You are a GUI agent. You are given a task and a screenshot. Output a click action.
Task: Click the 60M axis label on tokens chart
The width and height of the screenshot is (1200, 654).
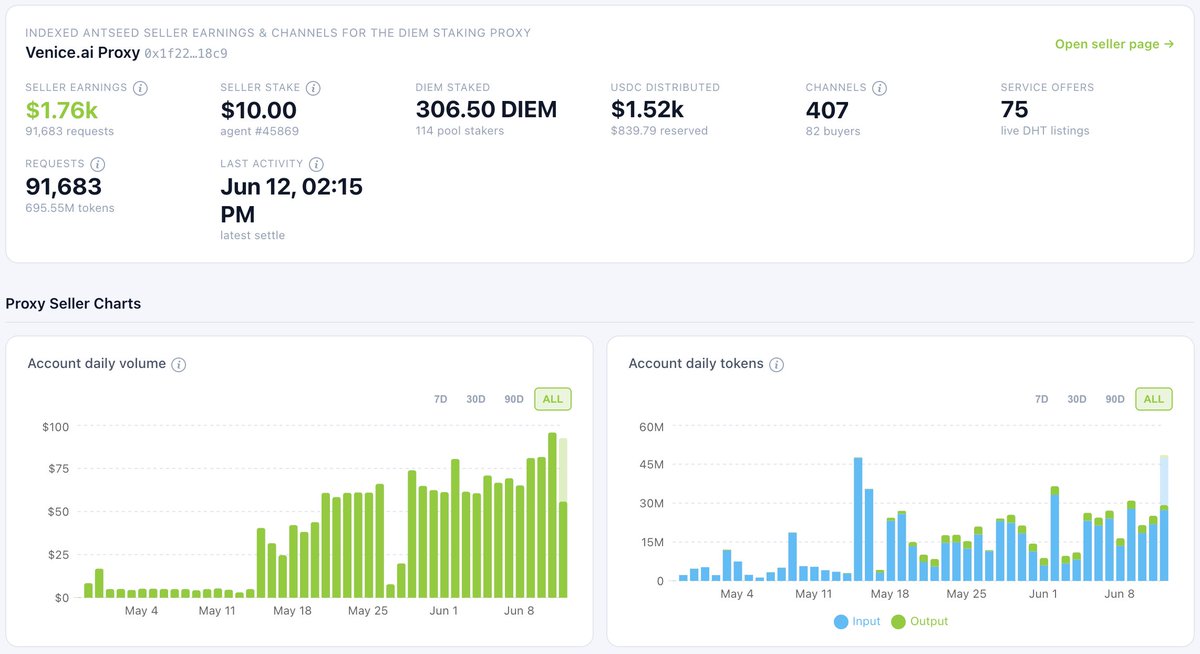pos(650,427)
